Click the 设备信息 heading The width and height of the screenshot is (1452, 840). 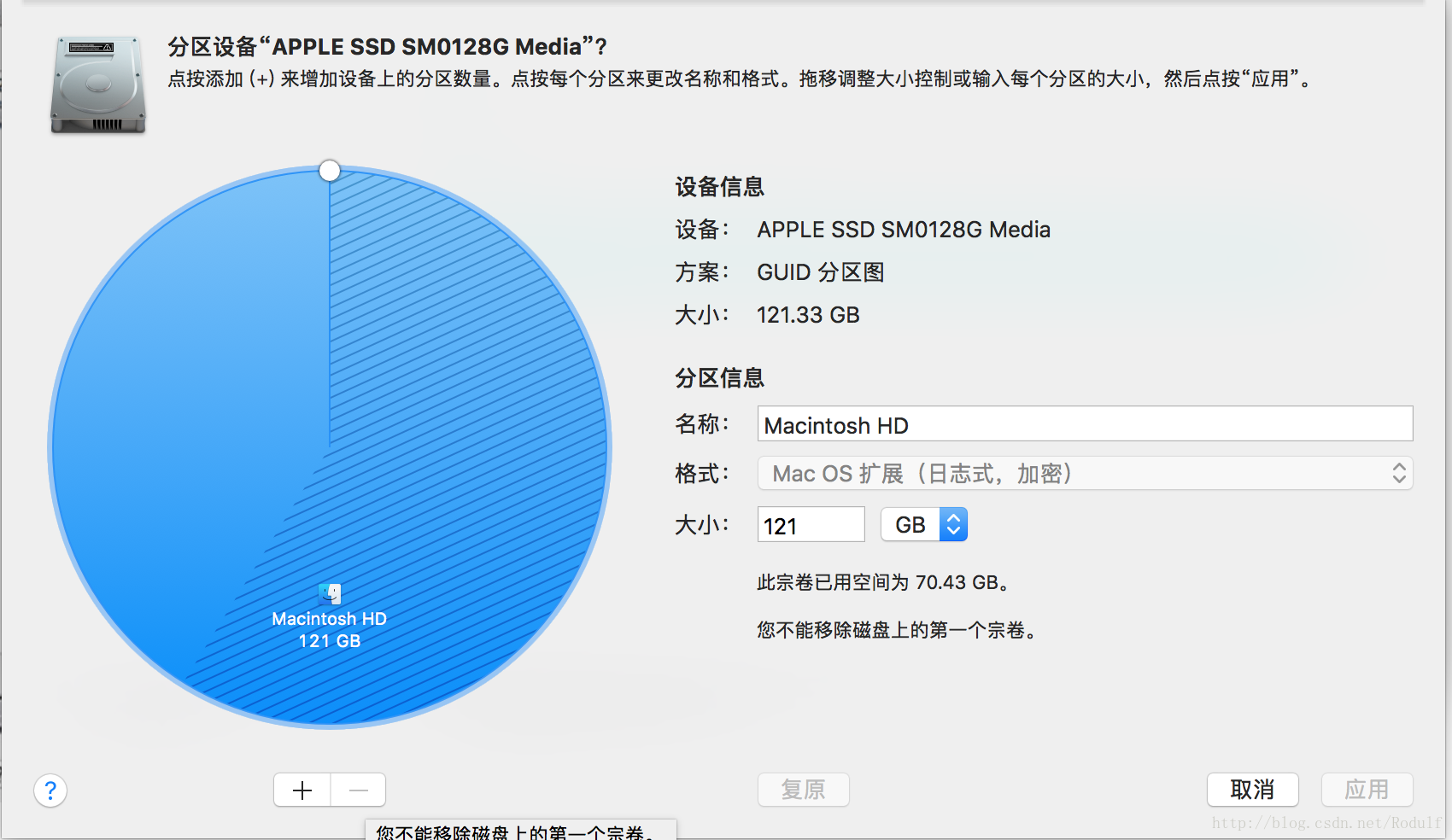pos(719,187)
